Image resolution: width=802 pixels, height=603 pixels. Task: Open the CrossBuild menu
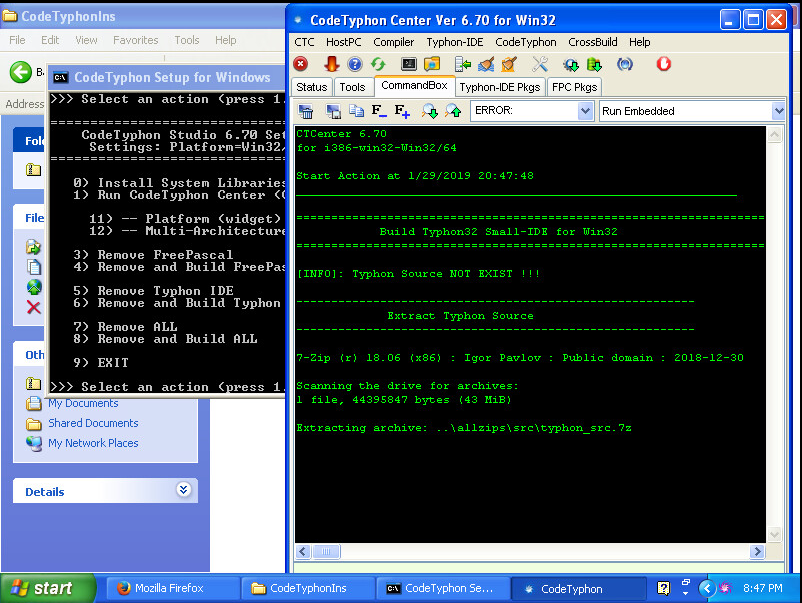click(x=593, y=42)
